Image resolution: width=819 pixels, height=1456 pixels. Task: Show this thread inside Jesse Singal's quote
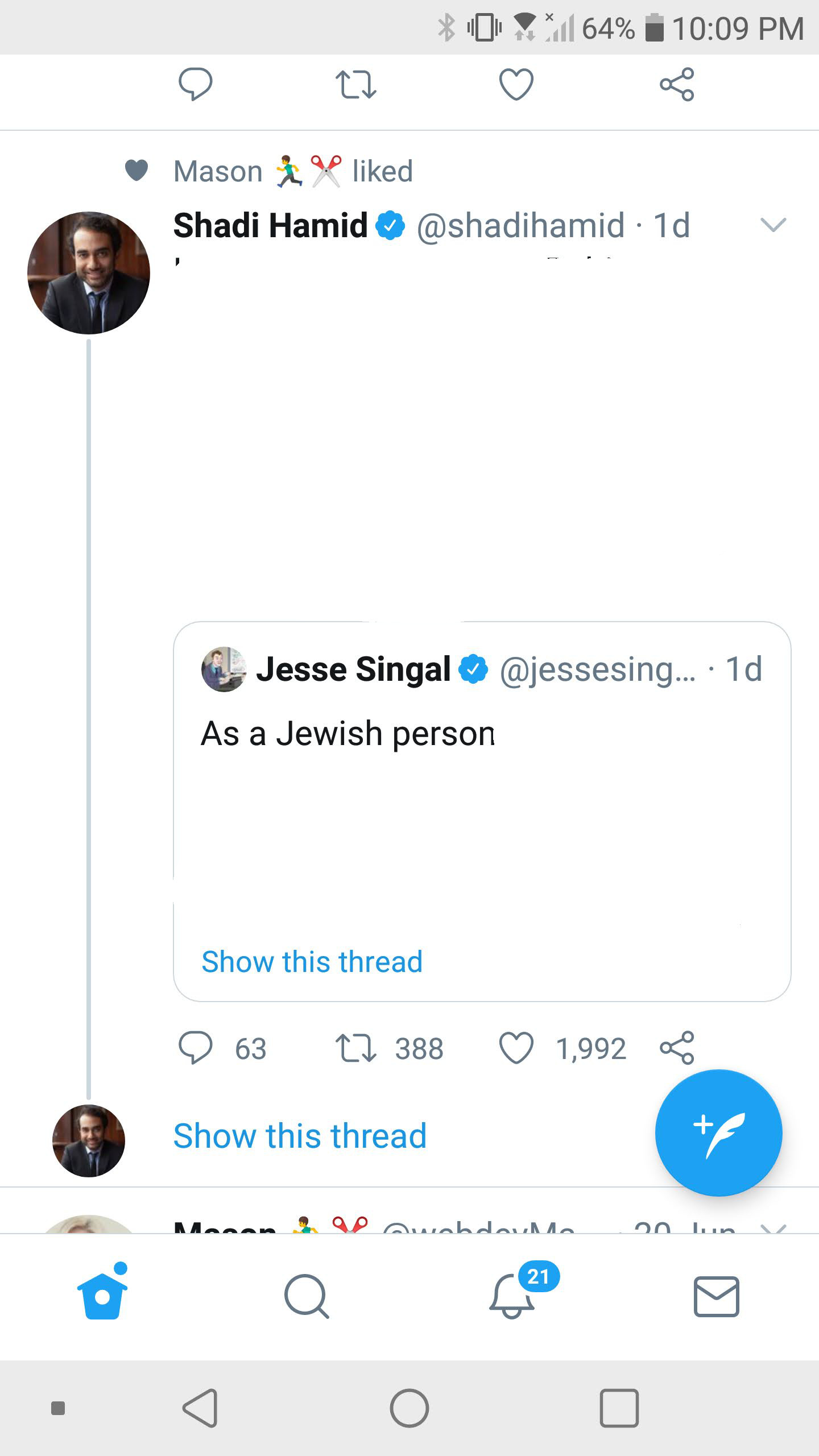point(312,962)
